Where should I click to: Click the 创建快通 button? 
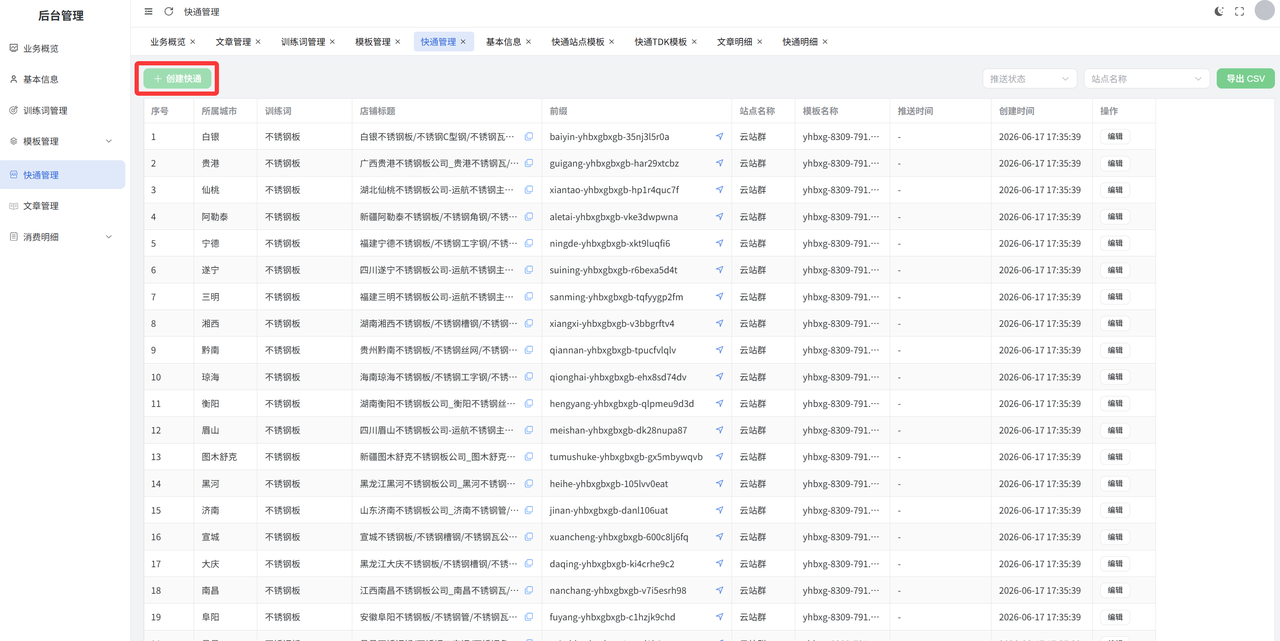(177, 78)
